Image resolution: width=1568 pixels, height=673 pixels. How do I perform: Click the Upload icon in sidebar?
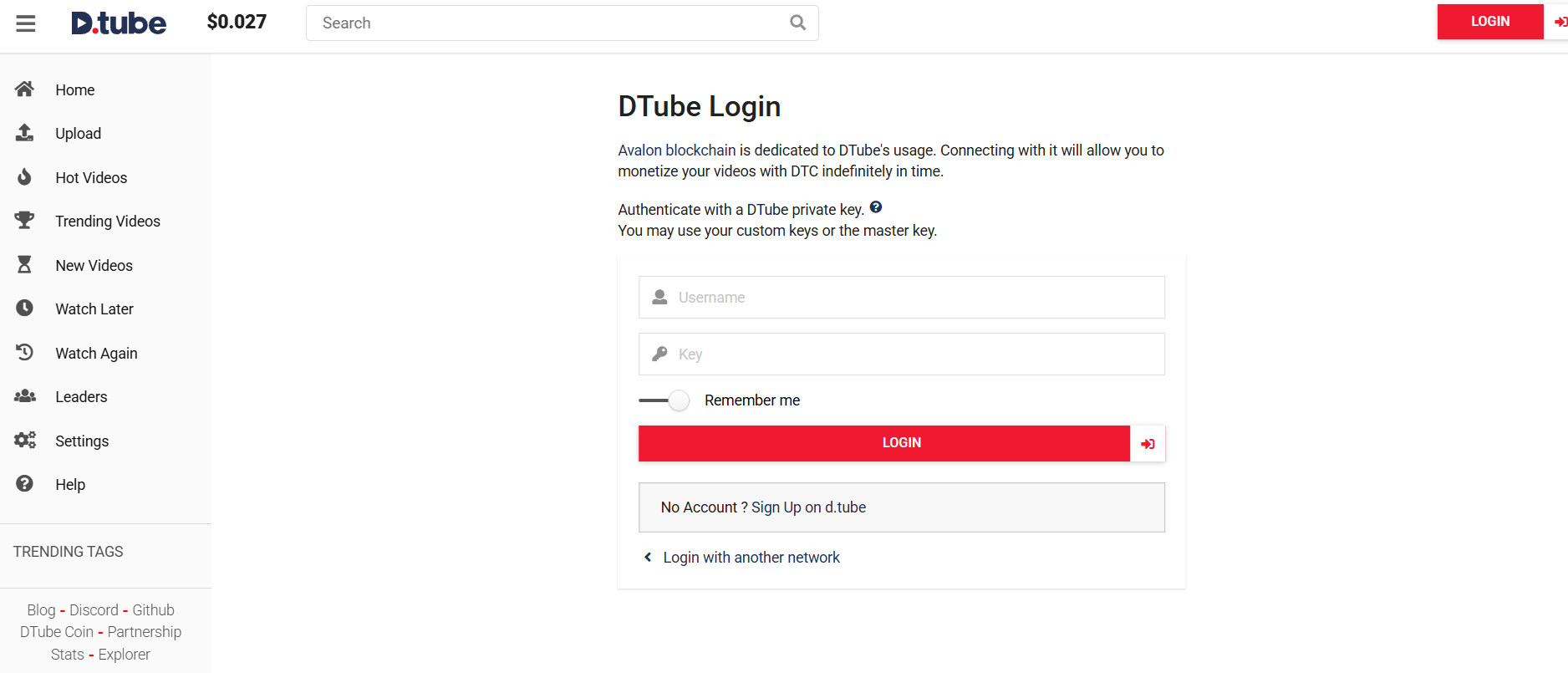coord(24,132)
